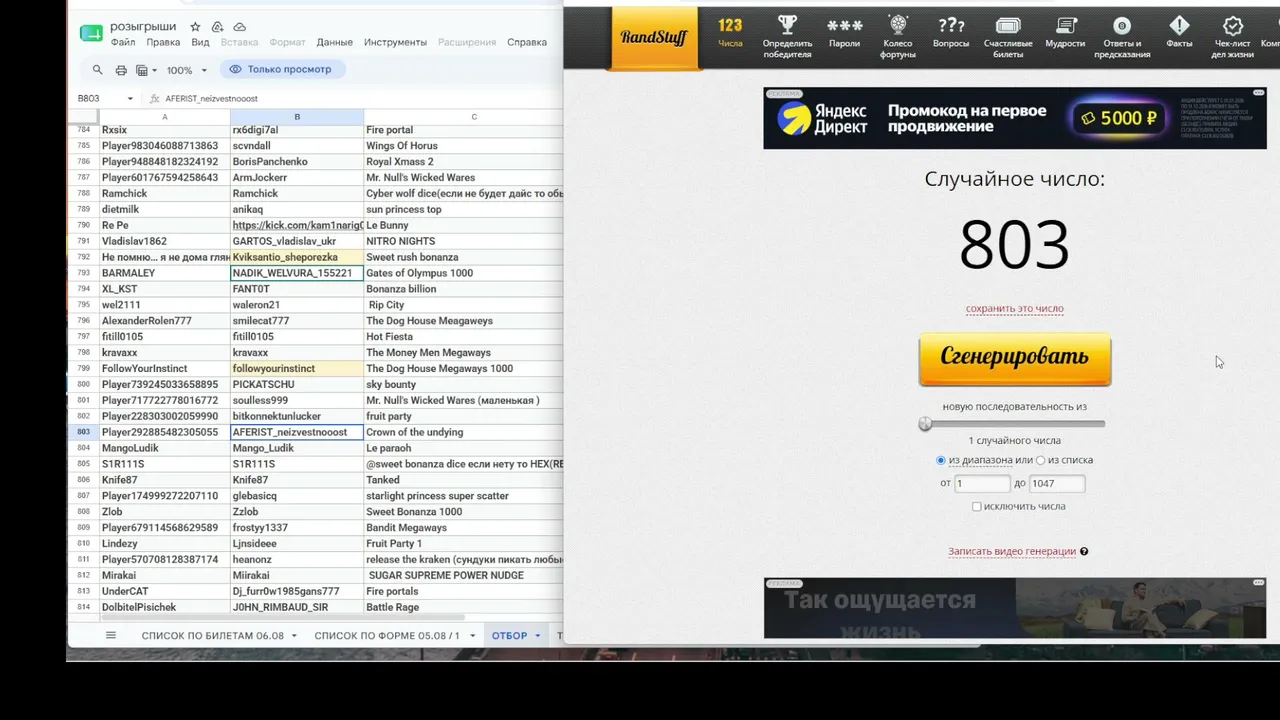Open Счастливые билеты section

coord(1008,37)
